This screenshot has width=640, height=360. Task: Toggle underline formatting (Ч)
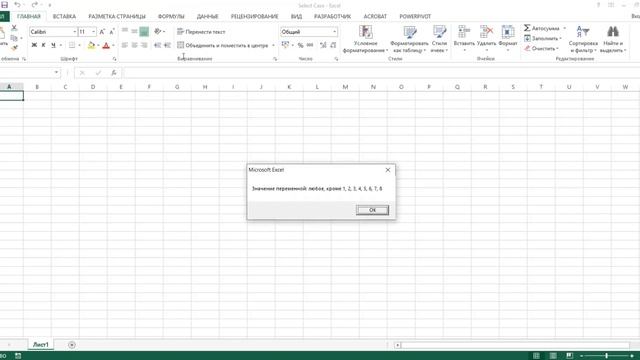click(53, 45)
